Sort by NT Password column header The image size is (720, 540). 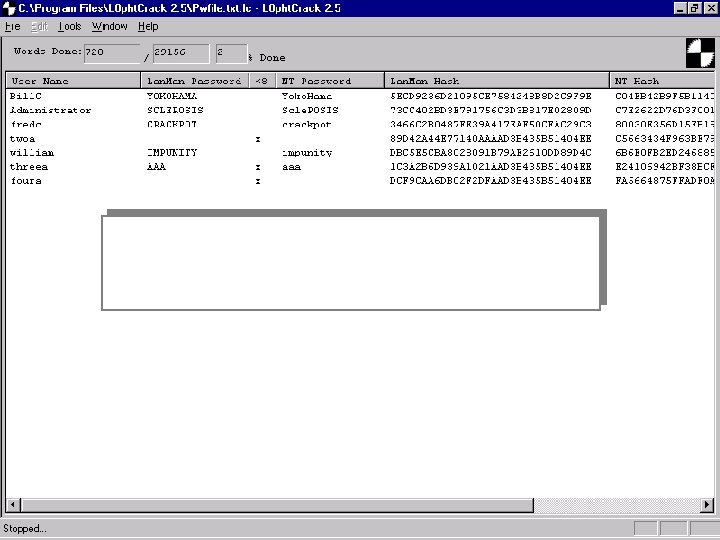[330, 81]
